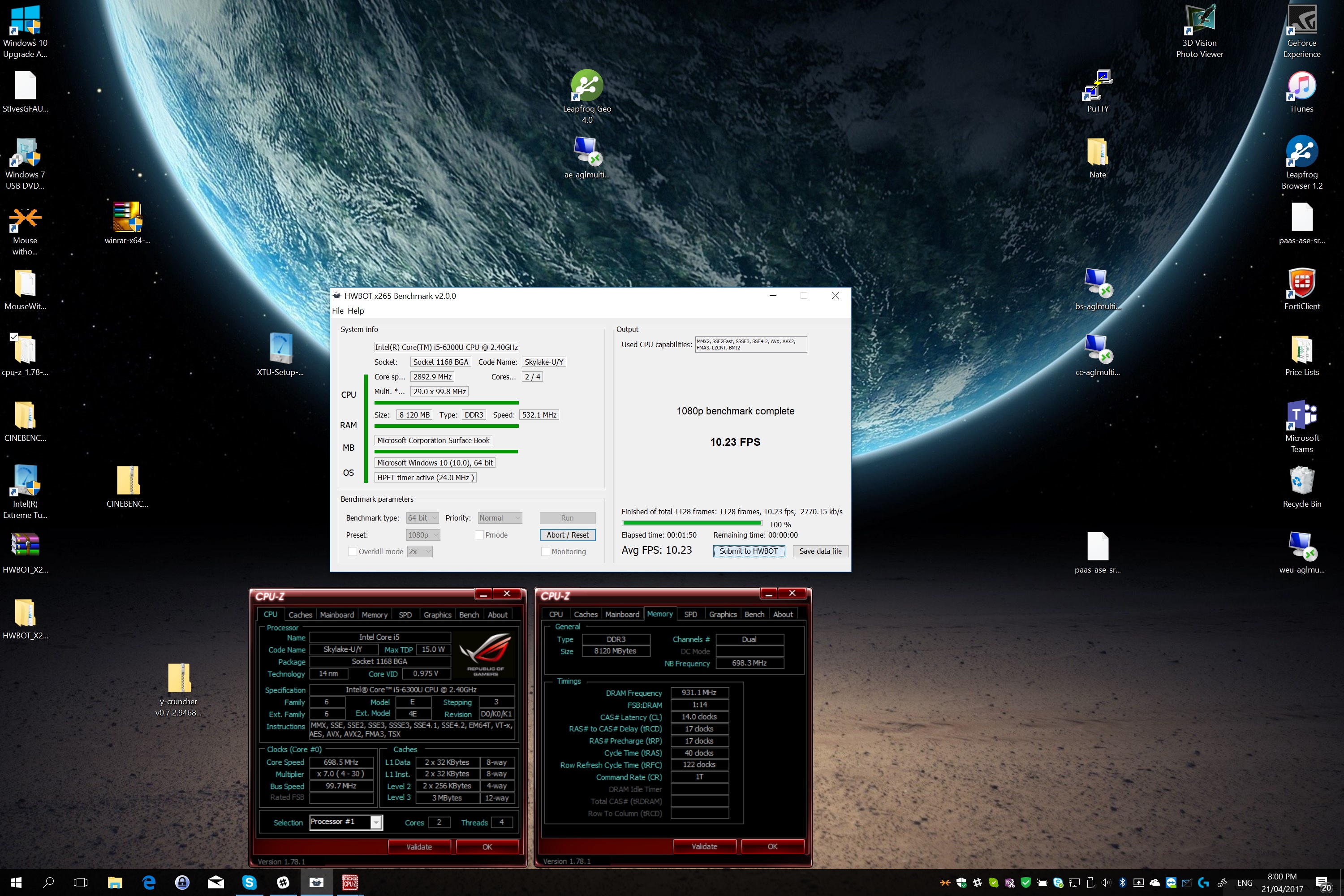Open Leapfrog Browser 1.2 desktop icon

[1302, 162]
